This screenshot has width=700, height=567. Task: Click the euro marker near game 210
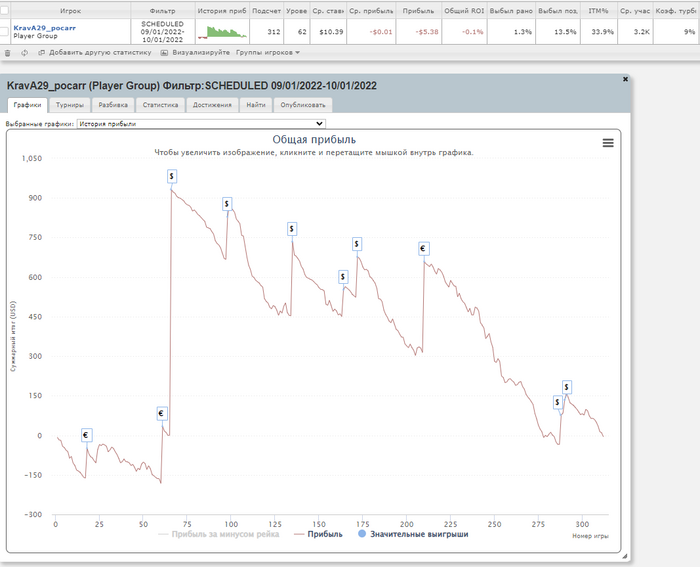(424, 249)
